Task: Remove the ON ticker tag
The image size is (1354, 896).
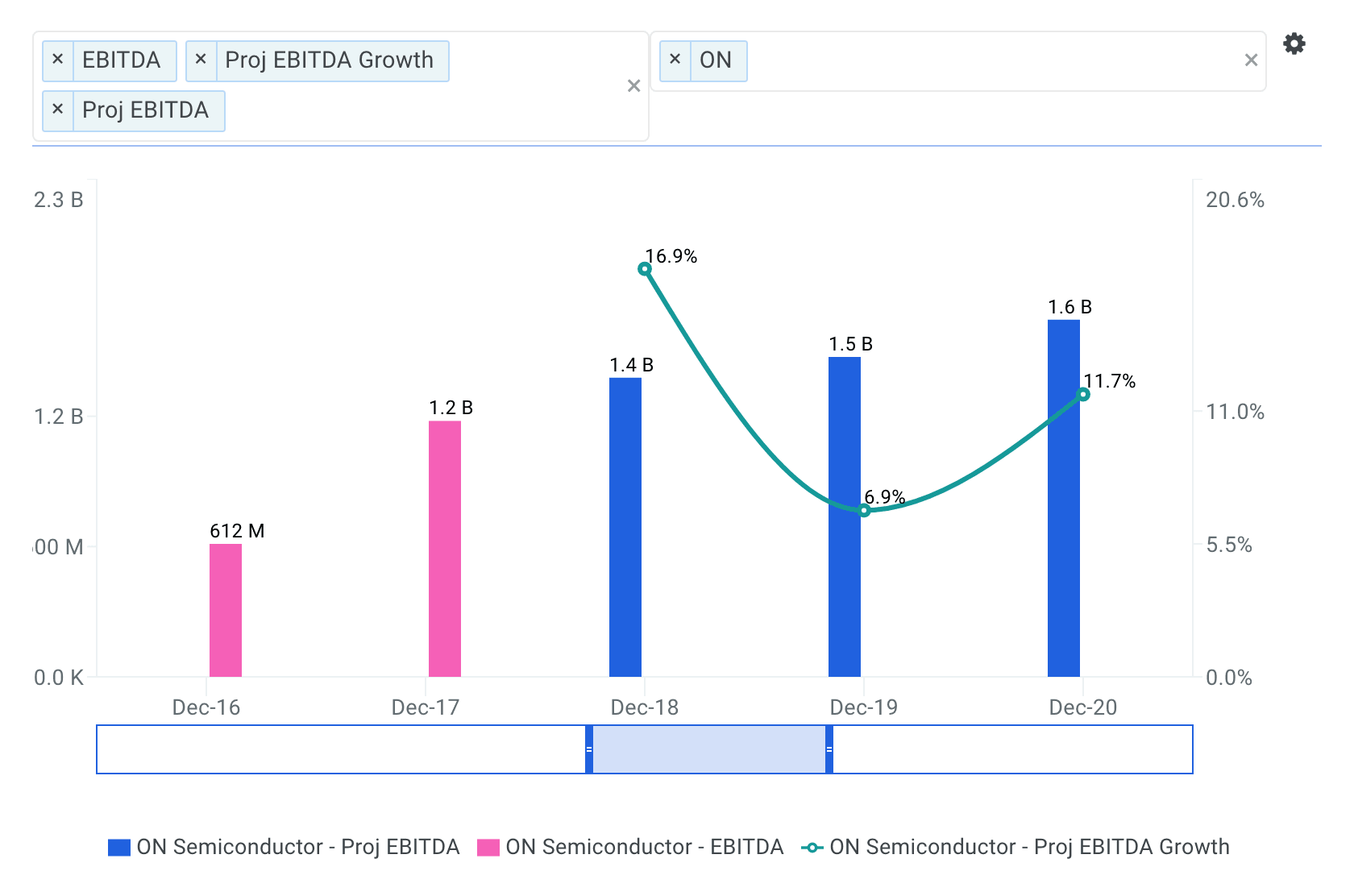Action: (x=675, y=60)
